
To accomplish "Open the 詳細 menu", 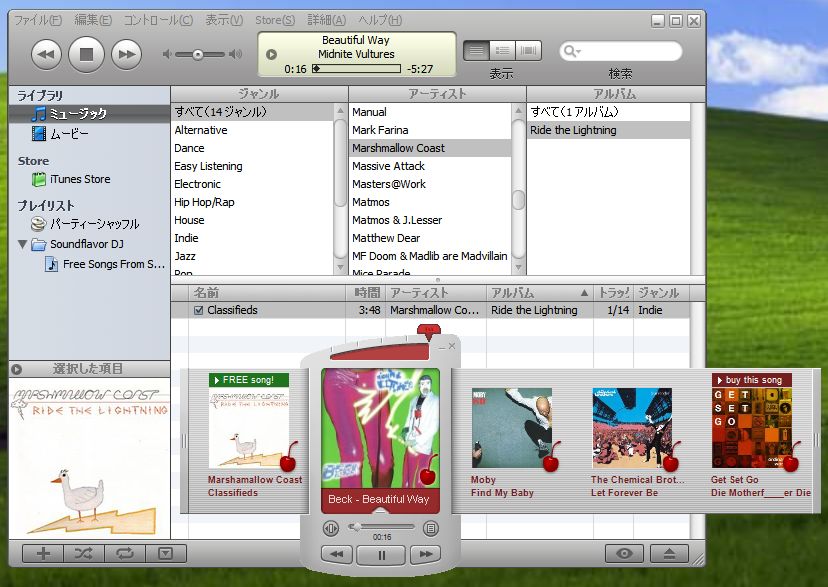I will pyautogui.click(x=326, y=20).
